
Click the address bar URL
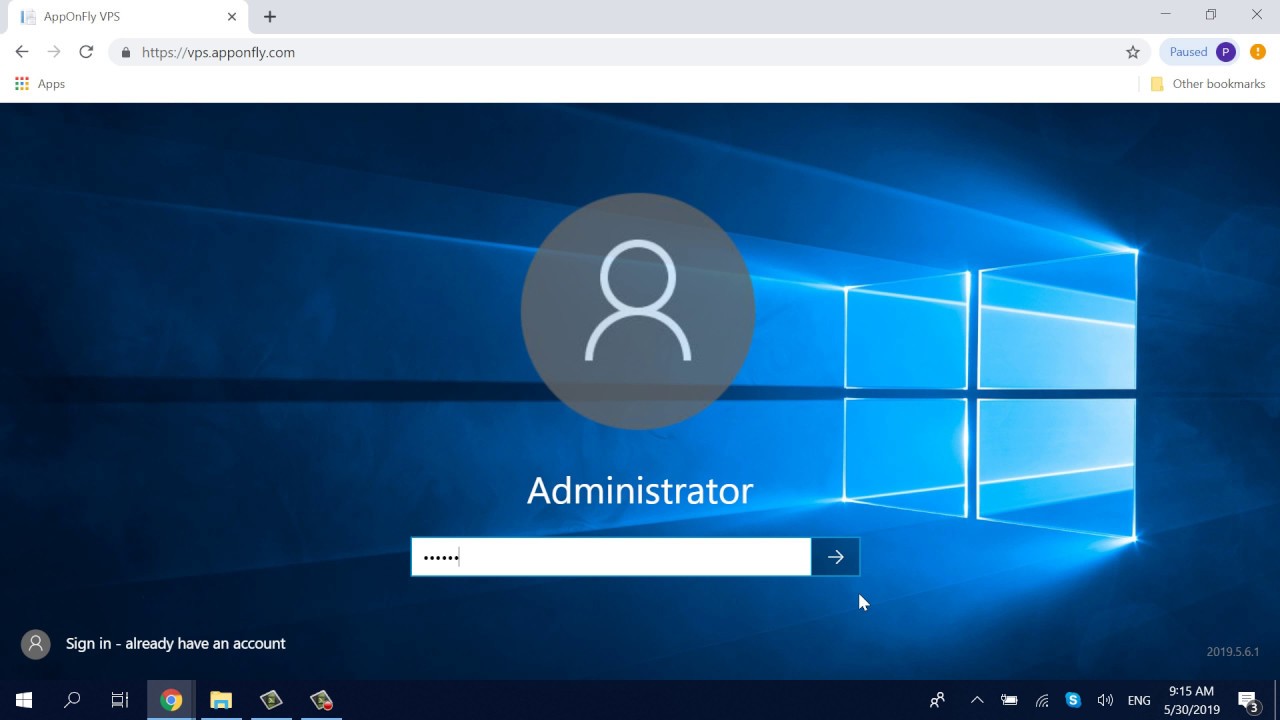click(x=218, y=52)
